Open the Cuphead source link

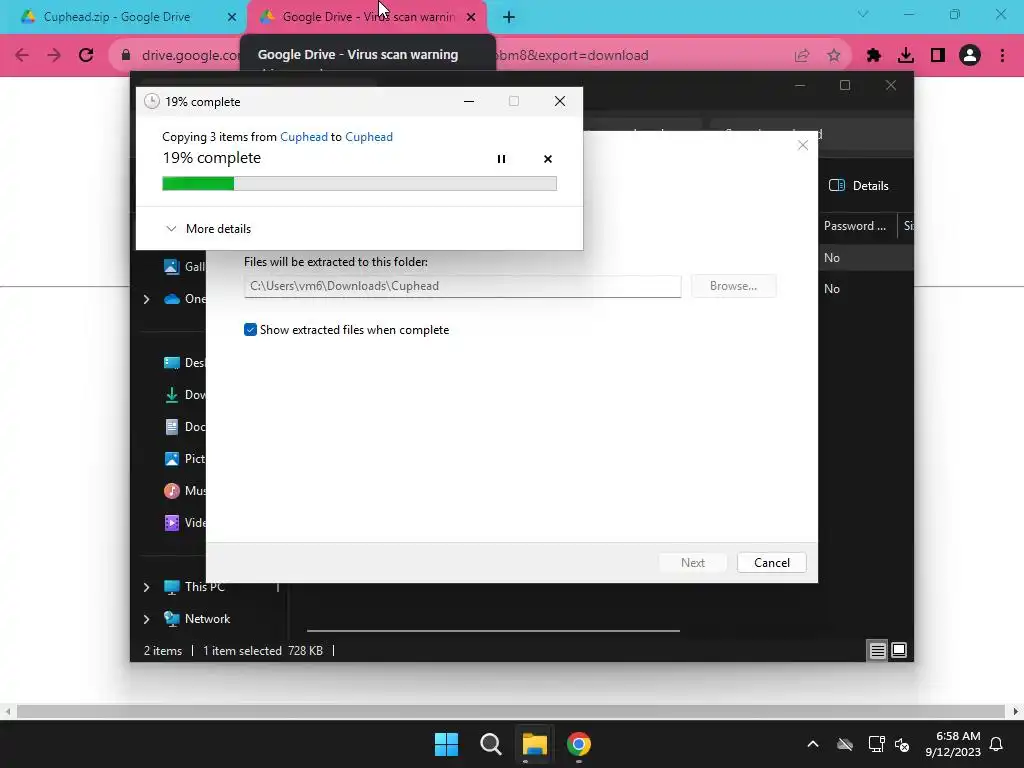click(x=304, y=136)
